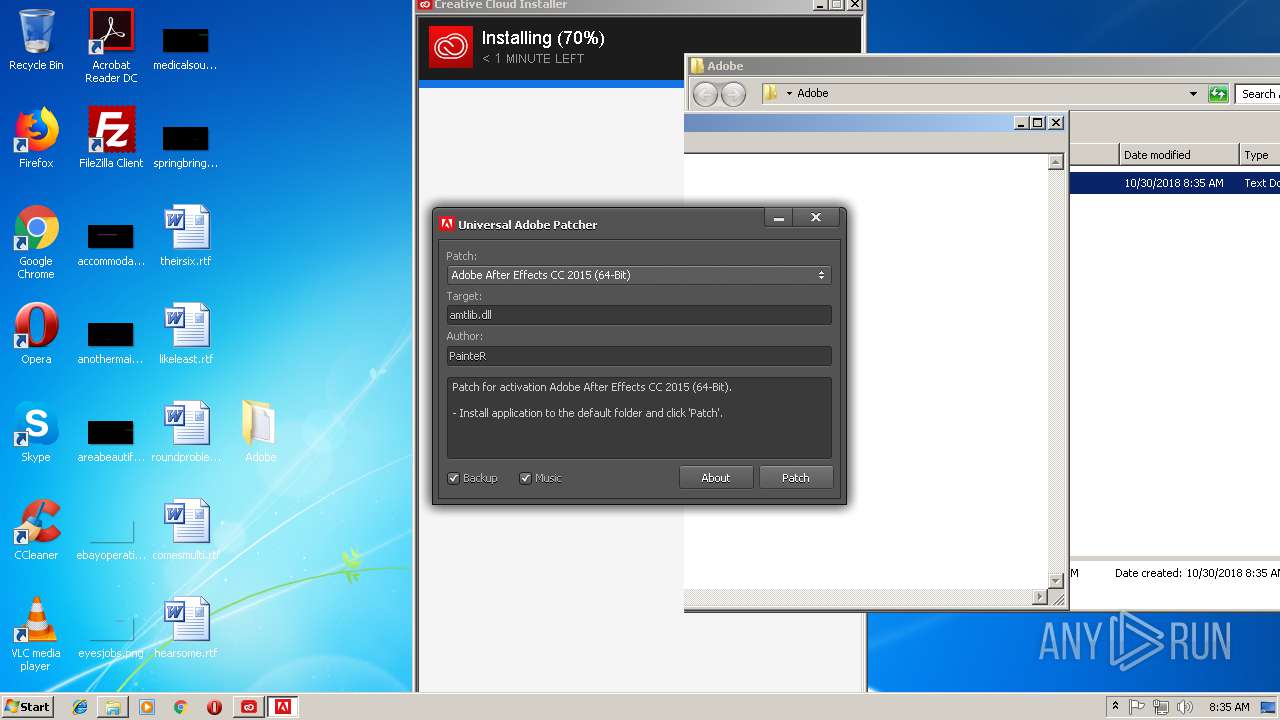Viewport: 1280px width, 720px height.
Task: Open the Patch selection dropdown
Action: 638,275
